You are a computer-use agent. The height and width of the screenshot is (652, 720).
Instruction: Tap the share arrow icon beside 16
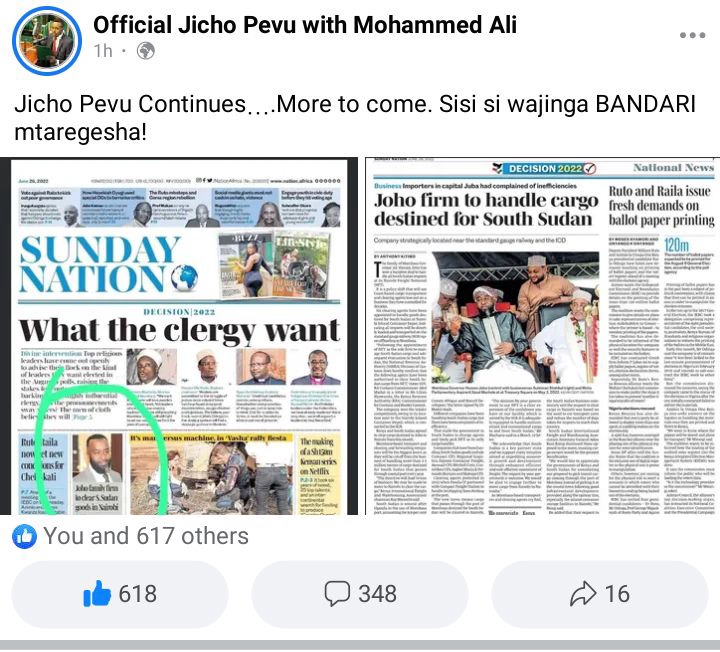tap(583, 593)
